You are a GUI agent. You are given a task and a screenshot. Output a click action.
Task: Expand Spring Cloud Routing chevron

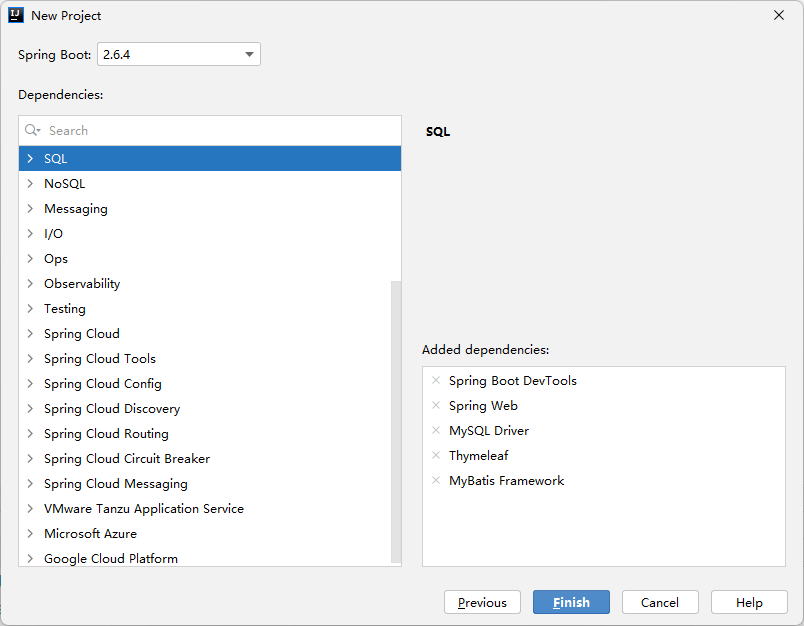30,434
